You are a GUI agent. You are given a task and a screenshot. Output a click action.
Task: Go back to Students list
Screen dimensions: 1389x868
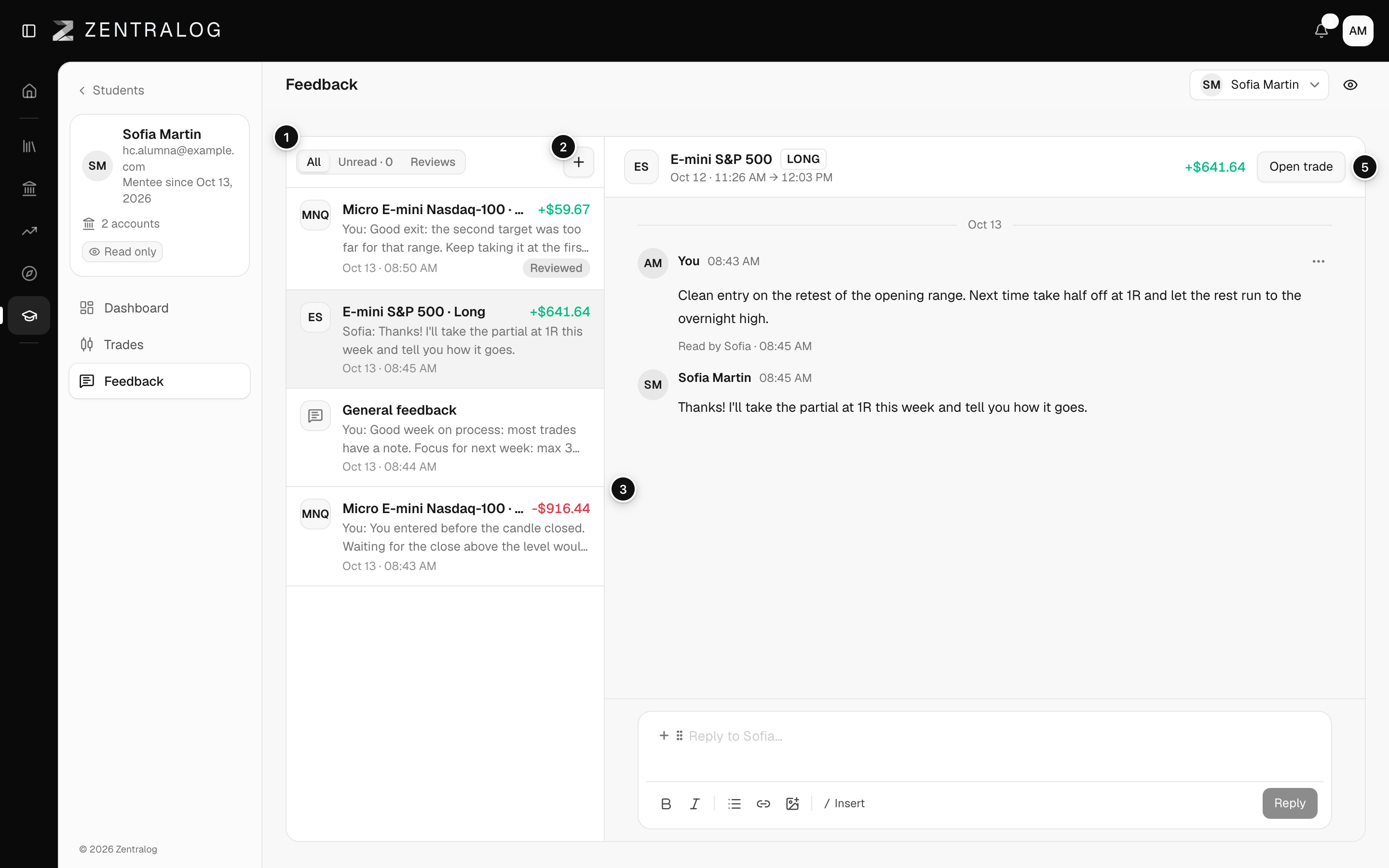tap(111, 91)
